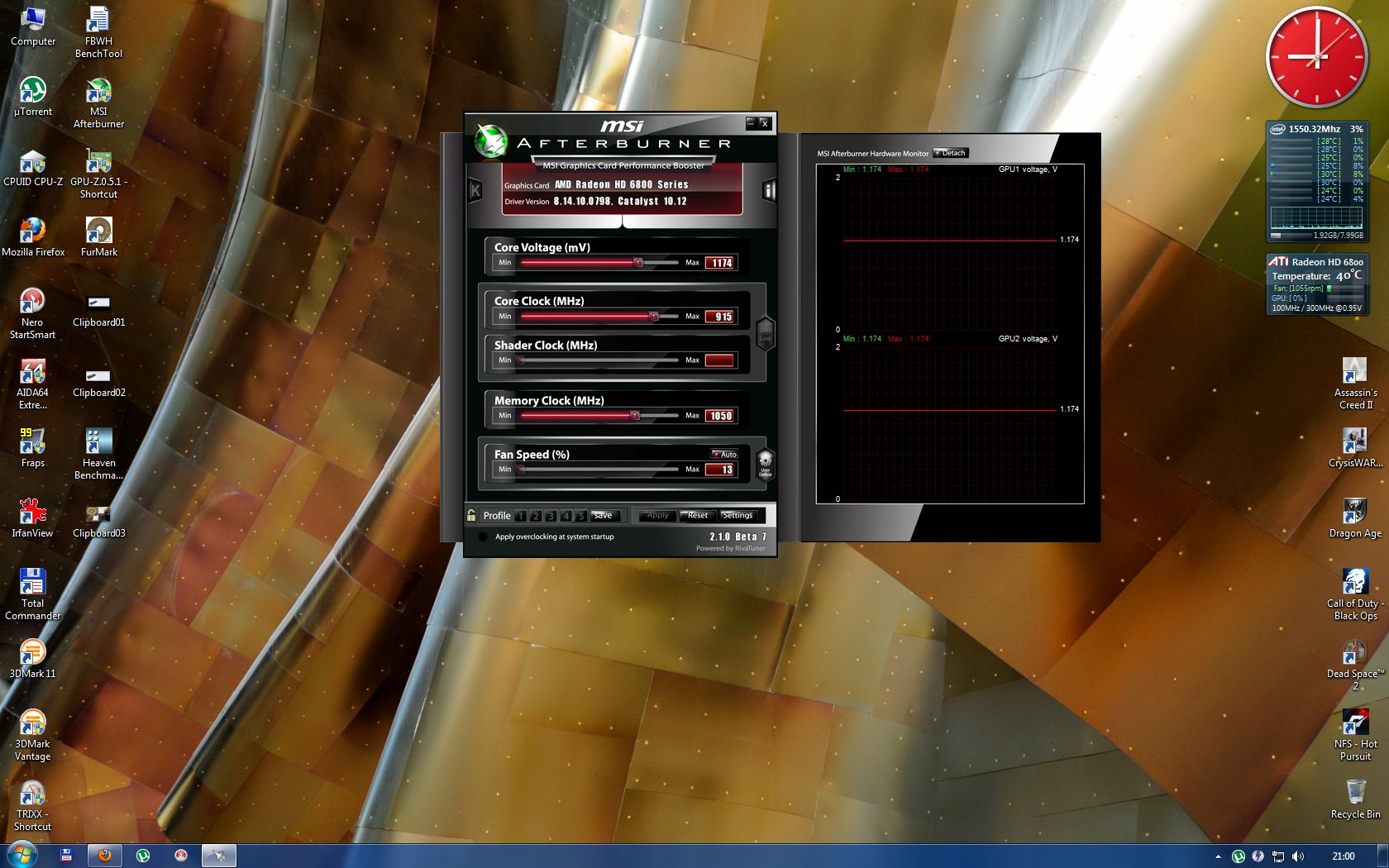Select profile slot 1
1389x868 pixels.
coord(520,516)
